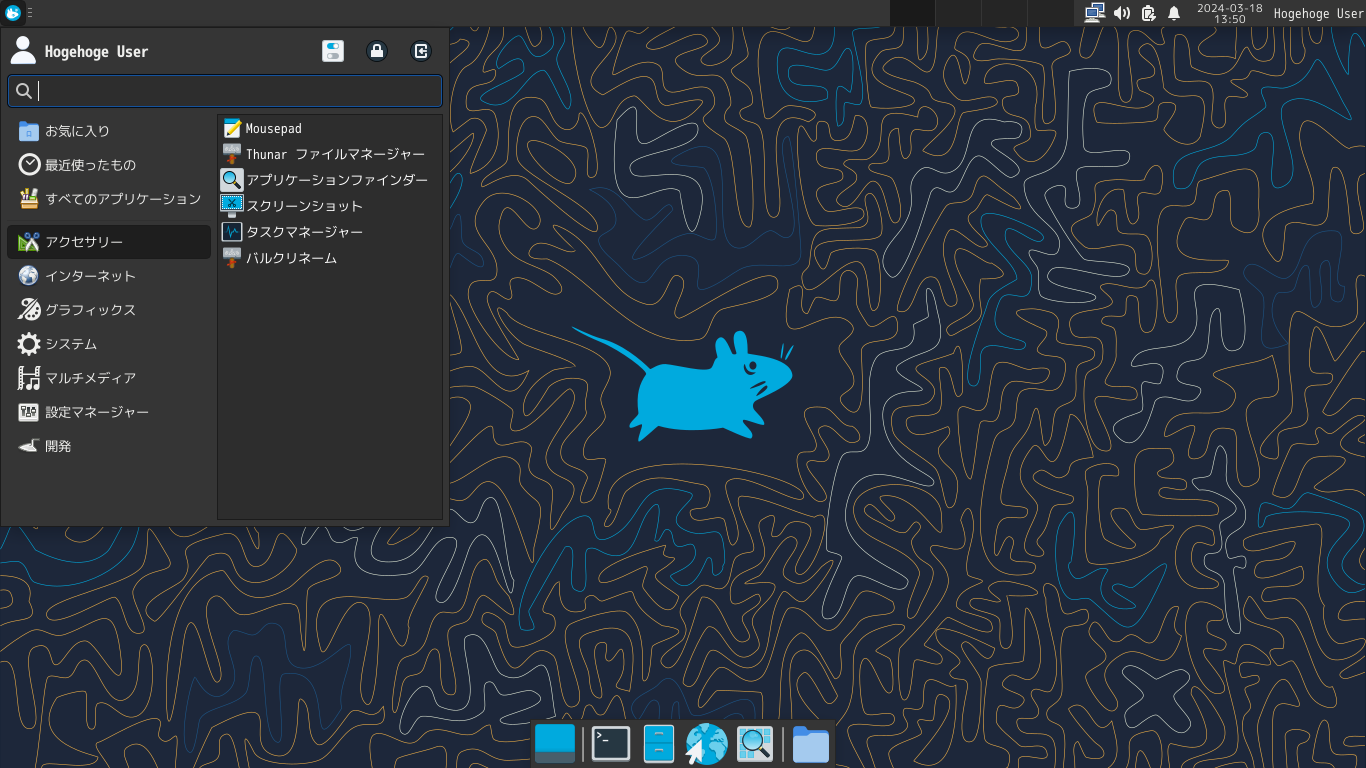Launch the web browser dock icon
Image resolution: width=1366 pixels, height=768 pixels.
click(706, 744)
